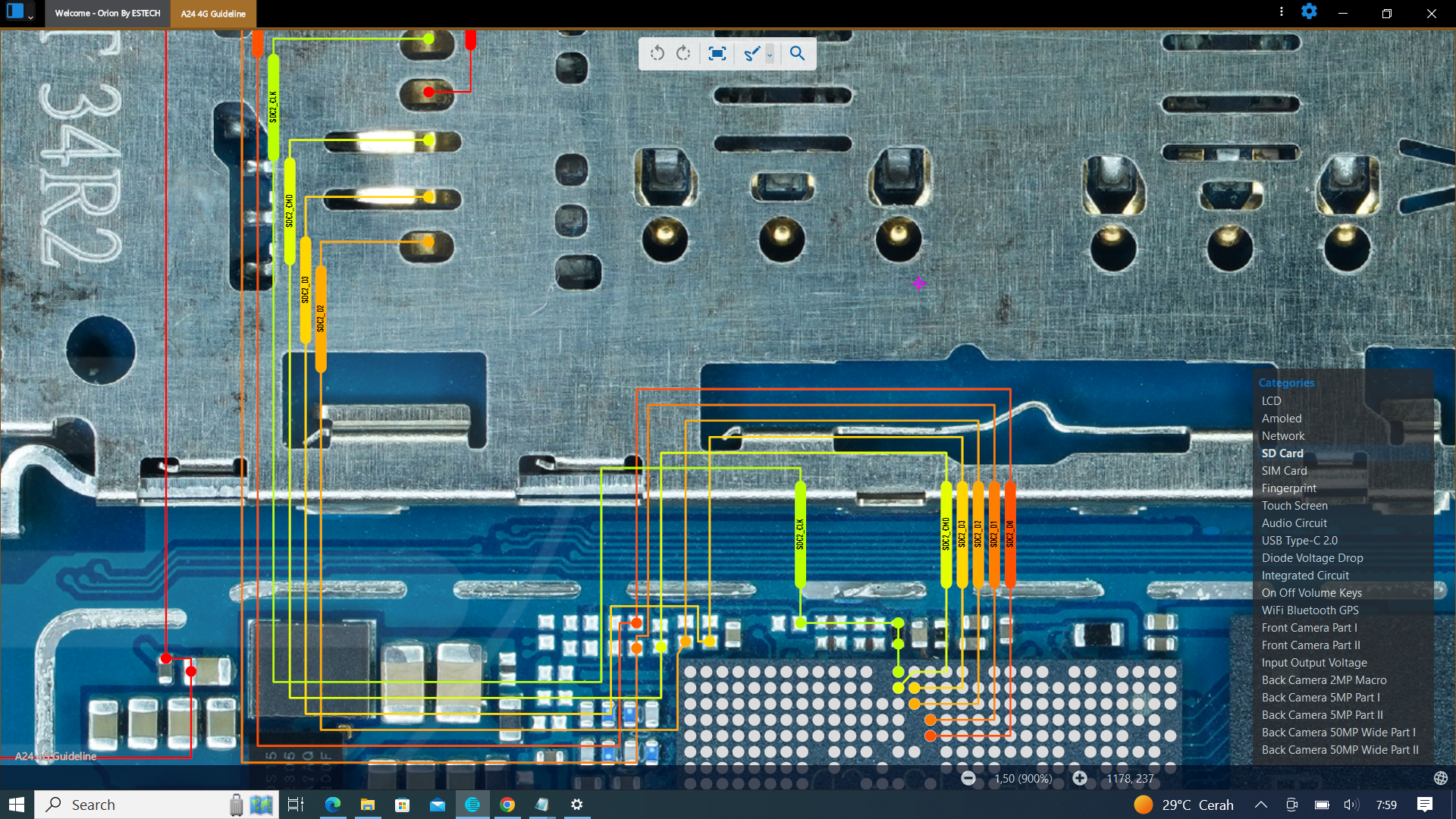Click the rotate clockwise icon
1456x819 pixels.
pos(684,53)
